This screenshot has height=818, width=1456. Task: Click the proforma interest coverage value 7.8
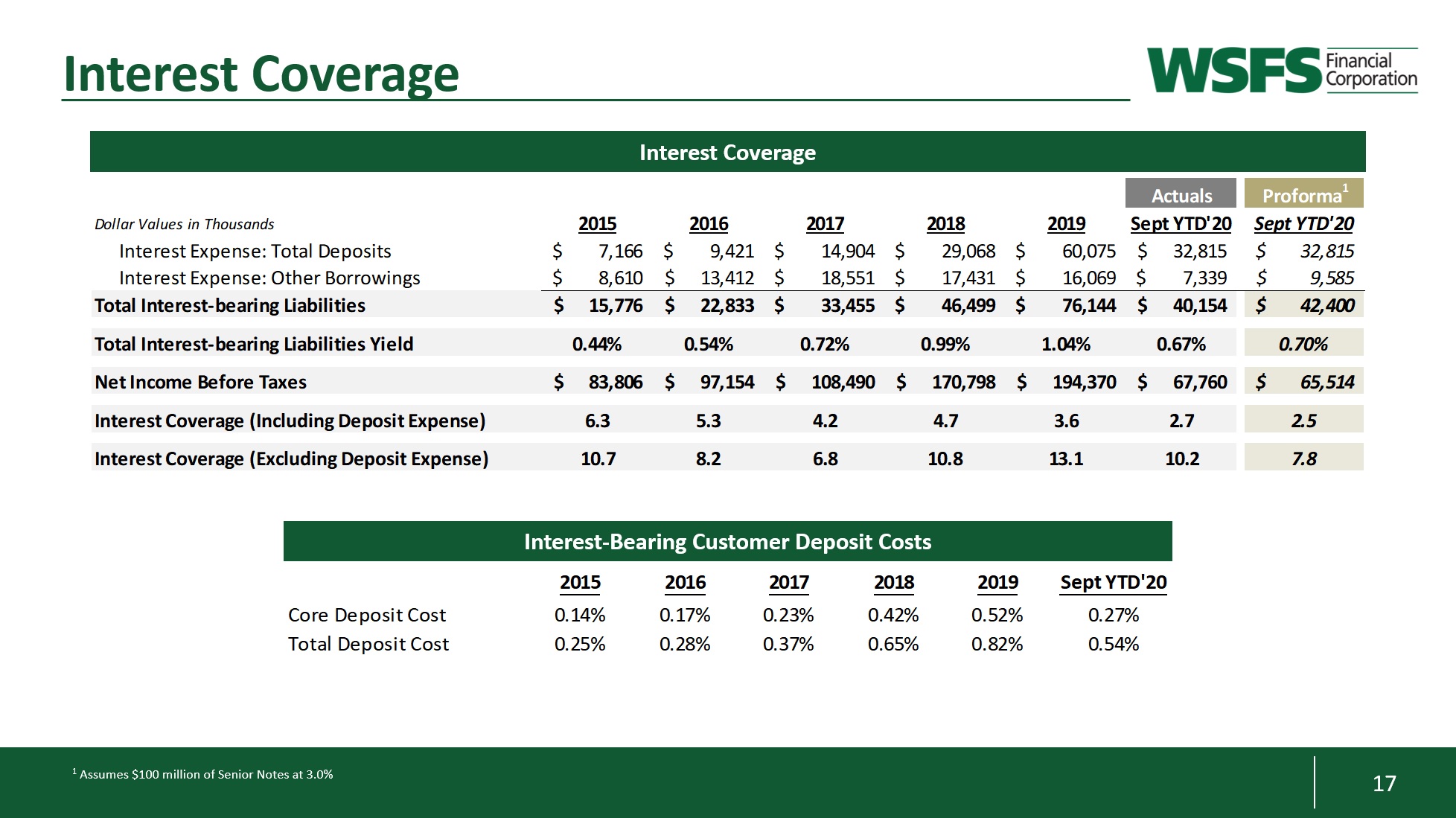(1303, 458)
